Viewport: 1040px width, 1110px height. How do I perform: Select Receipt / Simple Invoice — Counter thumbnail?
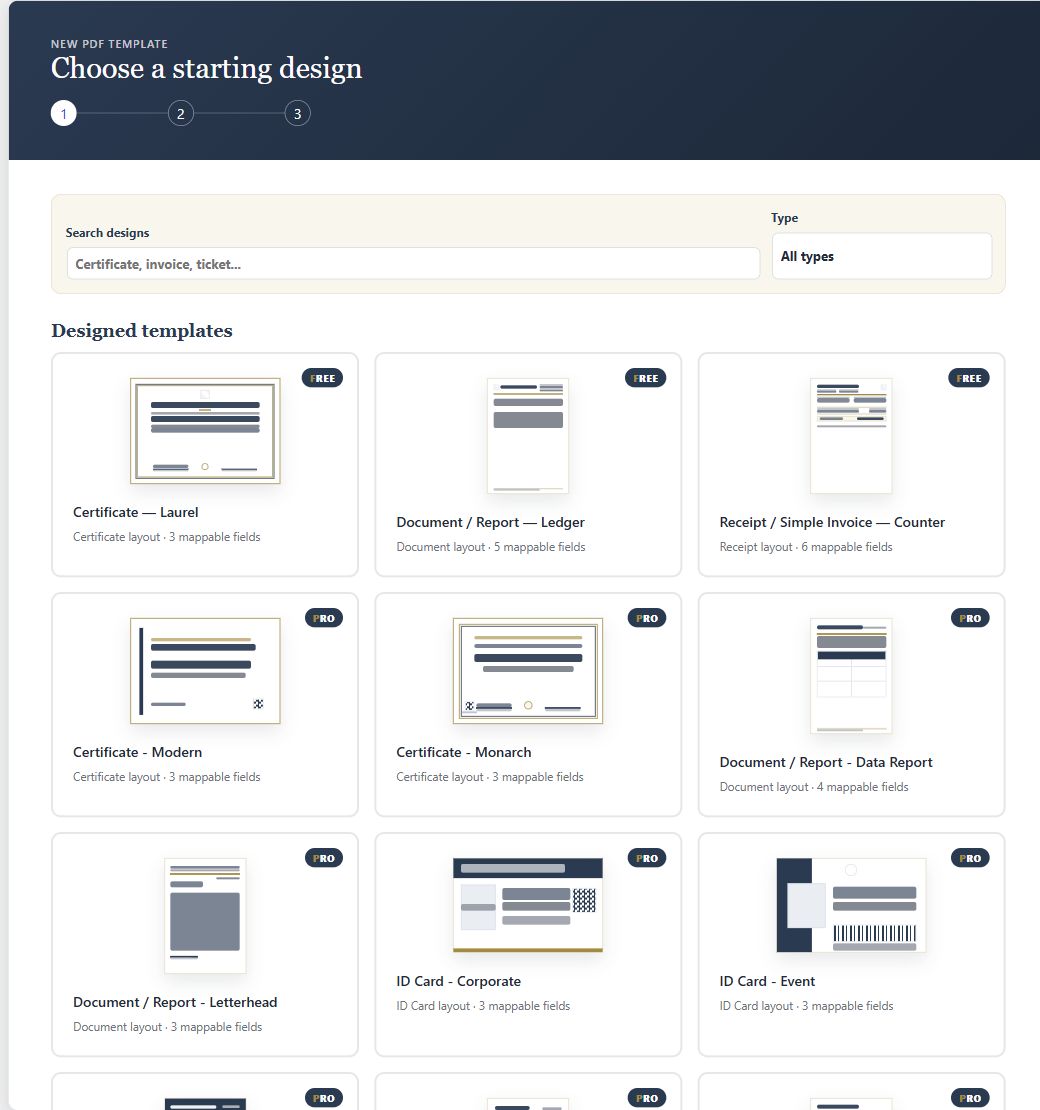tap(851, 435)
